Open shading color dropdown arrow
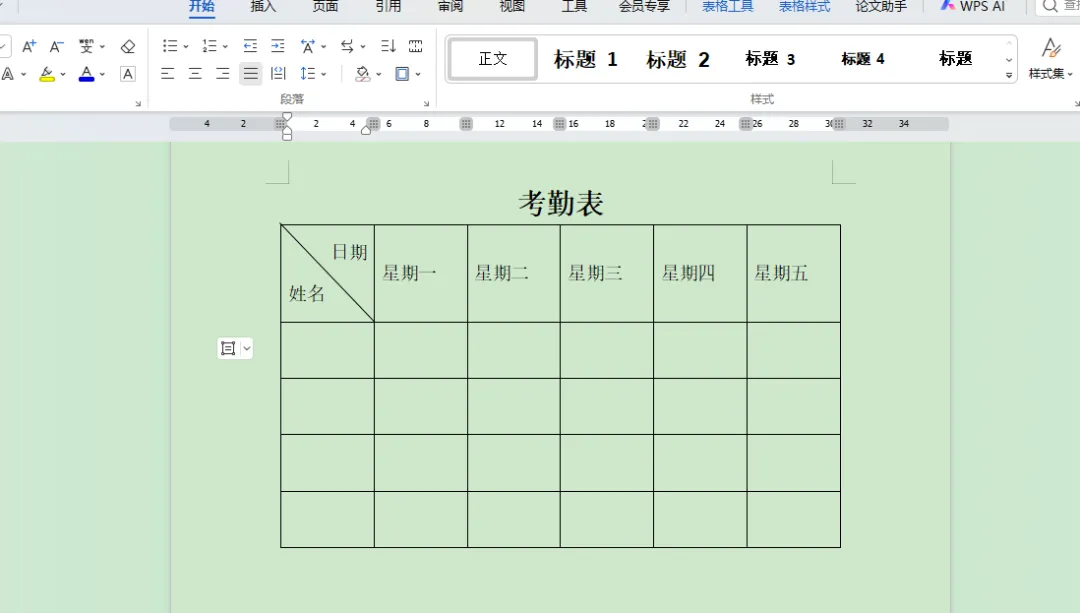This screenshot has height=613, width=1080. click(379, 74)
